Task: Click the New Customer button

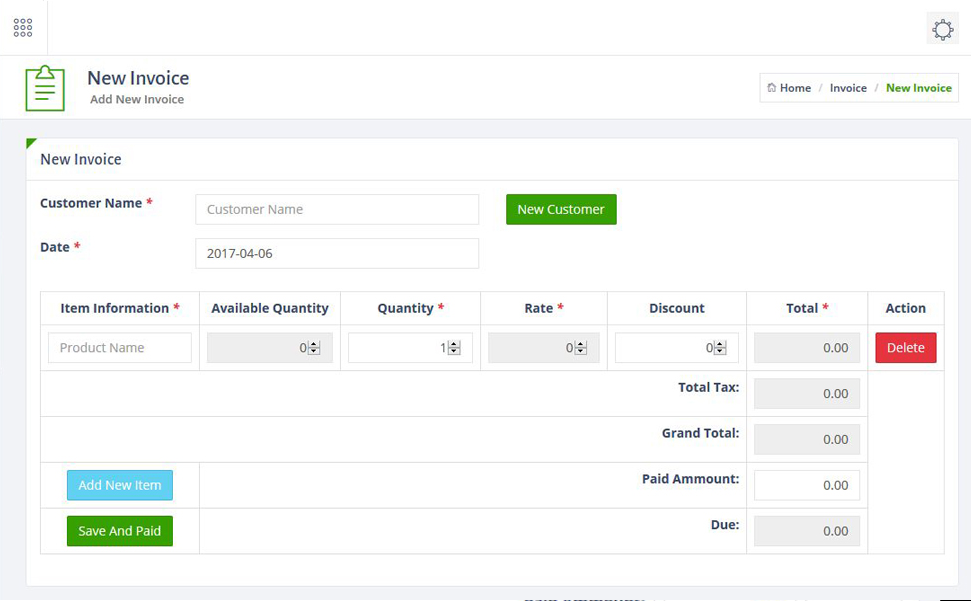Action: point(561,209)
